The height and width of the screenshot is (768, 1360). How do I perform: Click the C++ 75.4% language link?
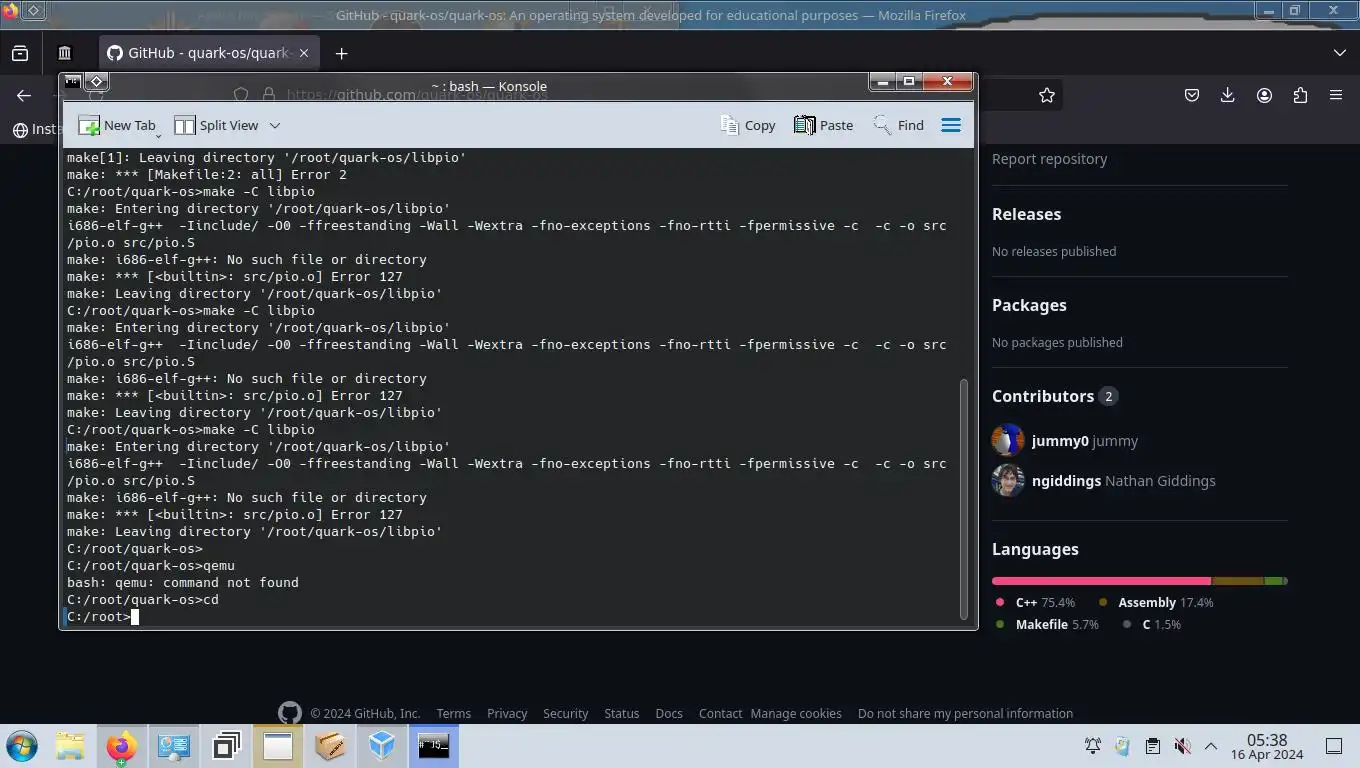(1035, 602)
